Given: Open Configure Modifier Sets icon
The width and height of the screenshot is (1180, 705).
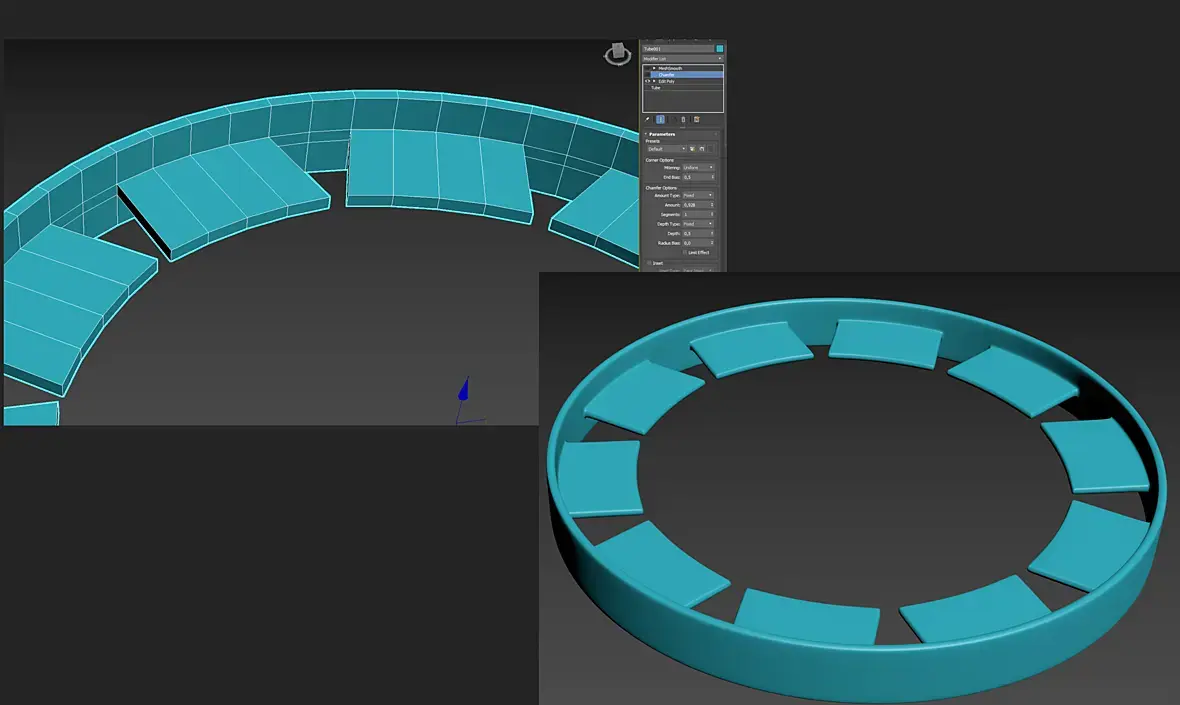Looking at the screenshot, I should [697, 120].
